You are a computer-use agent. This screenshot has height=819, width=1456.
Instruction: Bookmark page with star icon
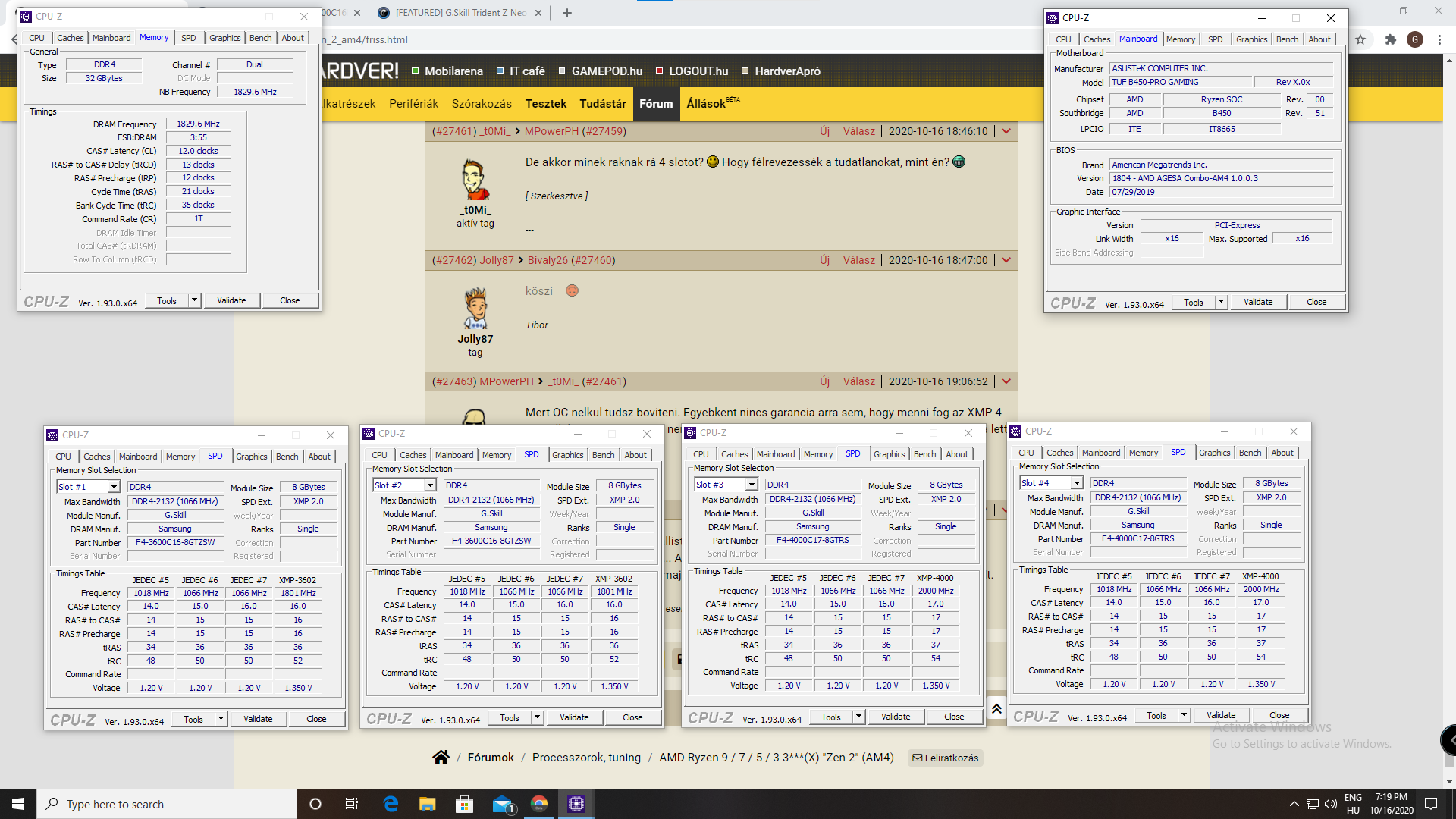point(1360,39)
